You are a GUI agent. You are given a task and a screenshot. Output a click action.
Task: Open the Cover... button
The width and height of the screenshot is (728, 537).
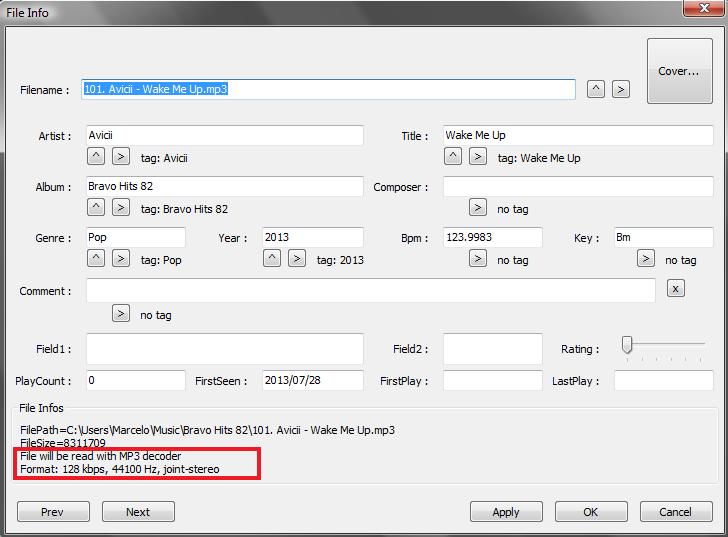pos(678,71)
